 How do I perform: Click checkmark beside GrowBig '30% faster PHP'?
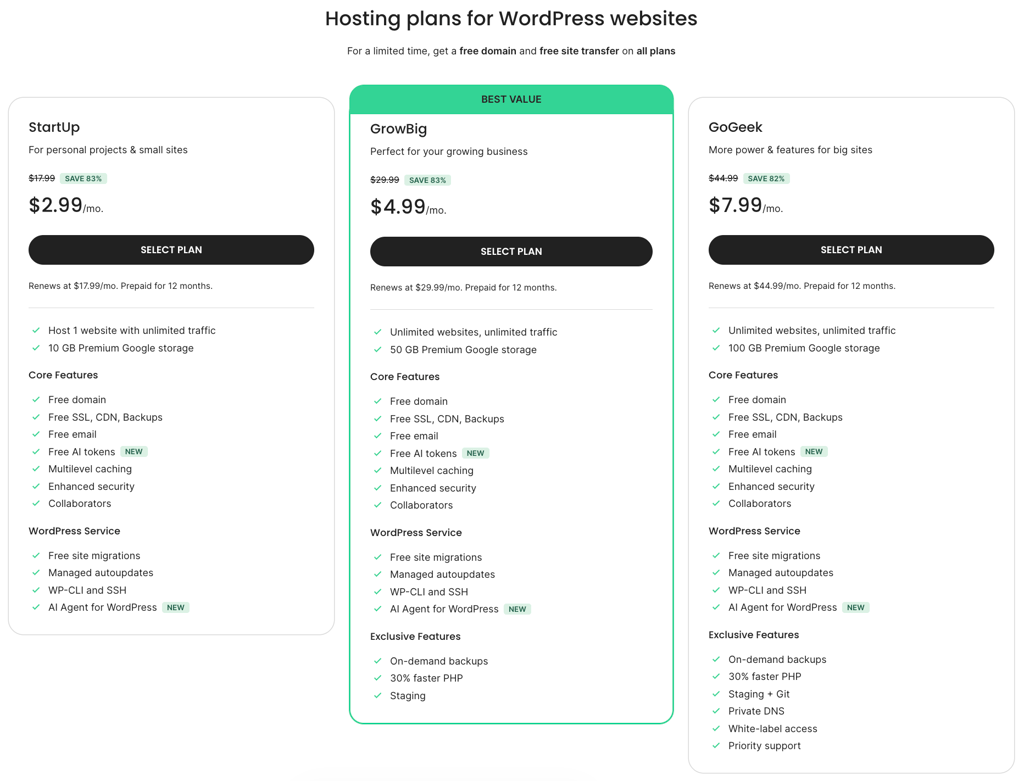point(377,678)
